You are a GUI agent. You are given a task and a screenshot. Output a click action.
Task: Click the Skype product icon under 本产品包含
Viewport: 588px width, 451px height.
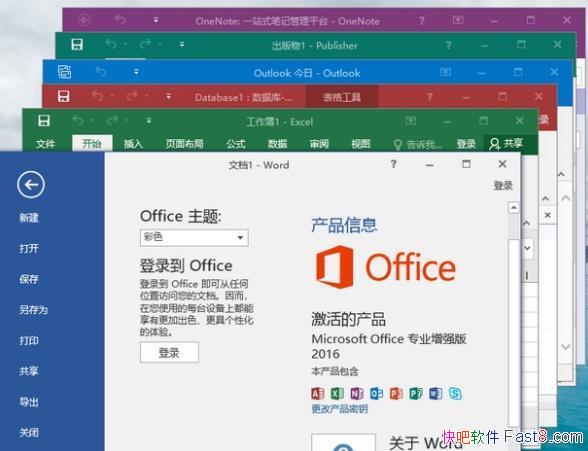[x=455, y=393]
